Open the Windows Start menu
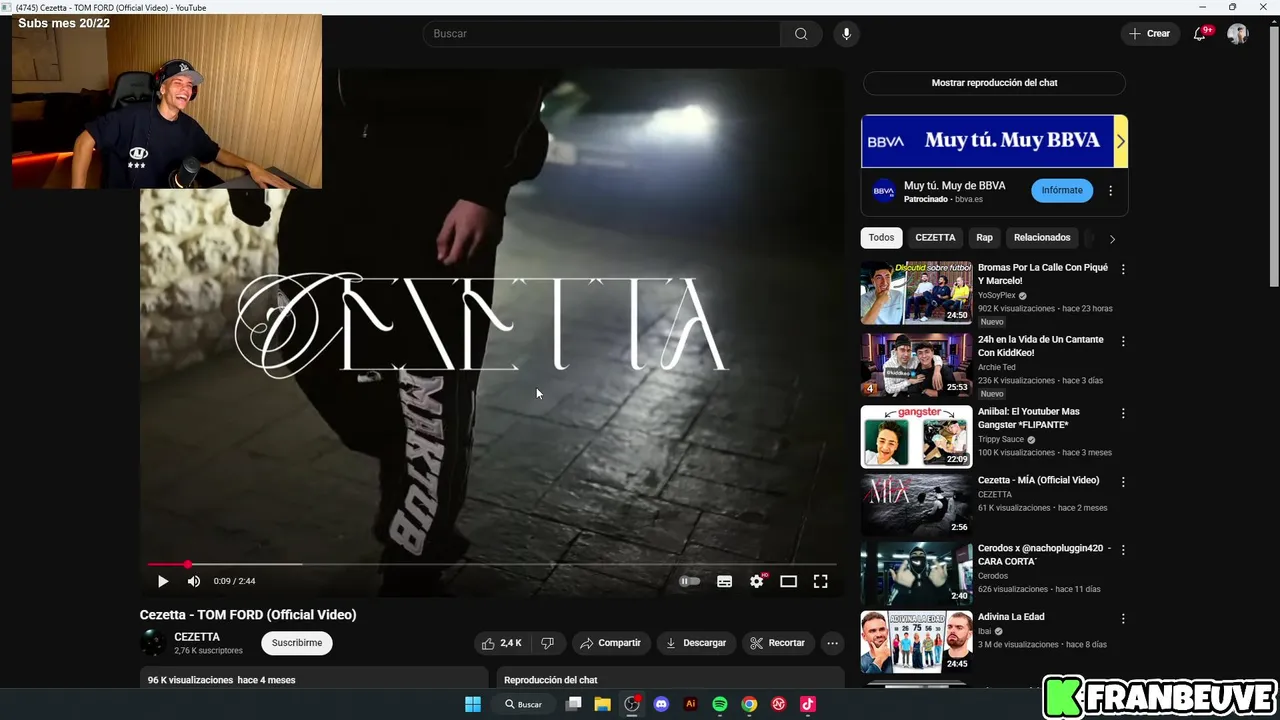1280x720 pixels. pyautogui.click(x=473, y=704)
